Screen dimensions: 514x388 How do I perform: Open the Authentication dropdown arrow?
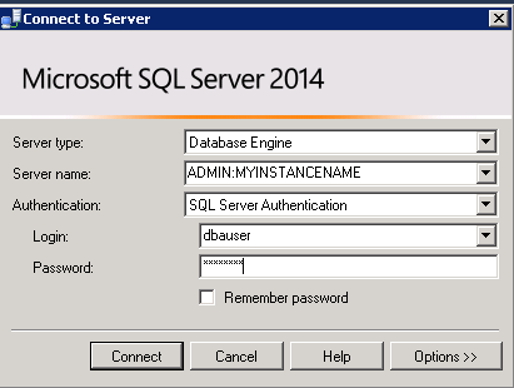[x=486, y=204]
